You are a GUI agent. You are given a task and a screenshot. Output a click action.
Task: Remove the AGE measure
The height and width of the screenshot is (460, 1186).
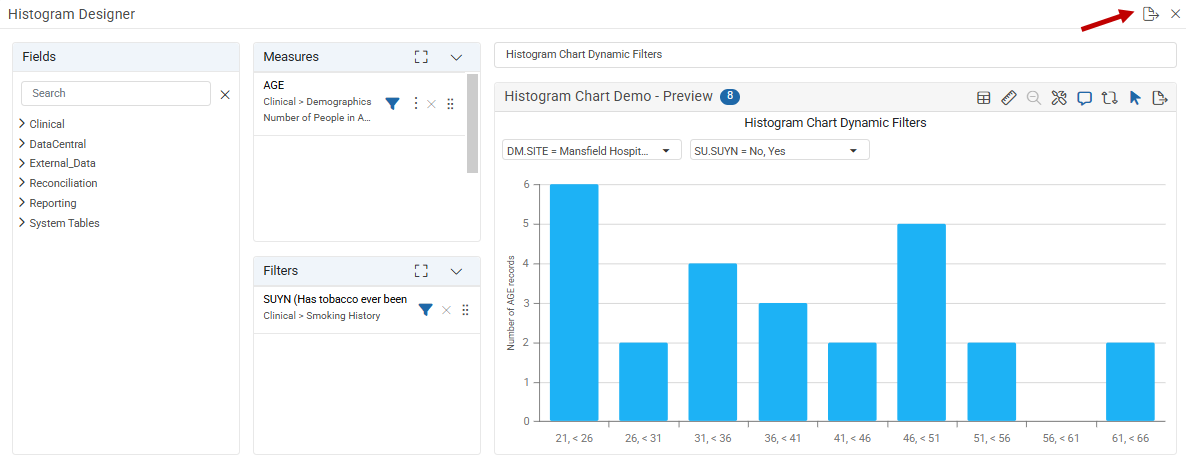coord(431,104)
